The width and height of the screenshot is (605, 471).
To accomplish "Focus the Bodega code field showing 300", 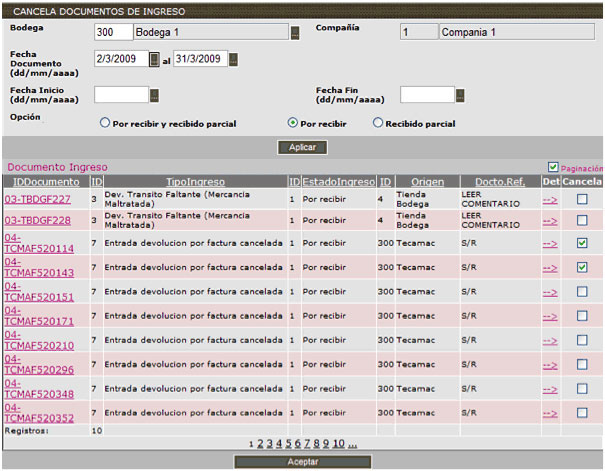I will [113, 32].
